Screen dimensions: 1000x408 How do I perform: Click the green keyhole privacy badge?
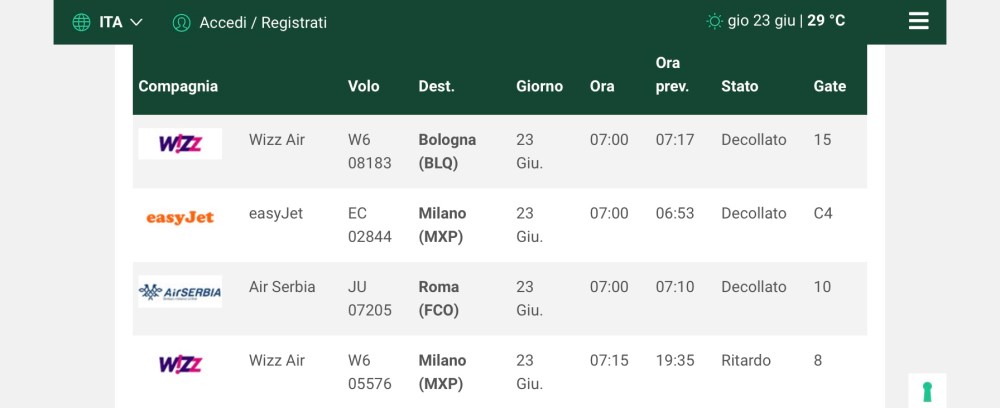point(927,391)
